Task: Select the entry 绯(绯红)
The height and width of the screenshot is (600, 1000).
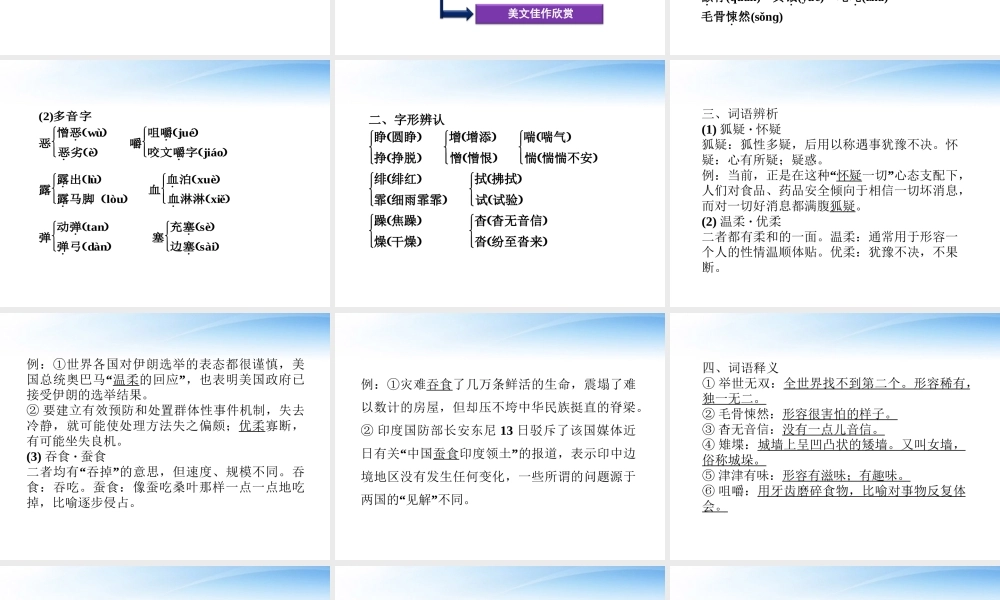Action: 398,179
